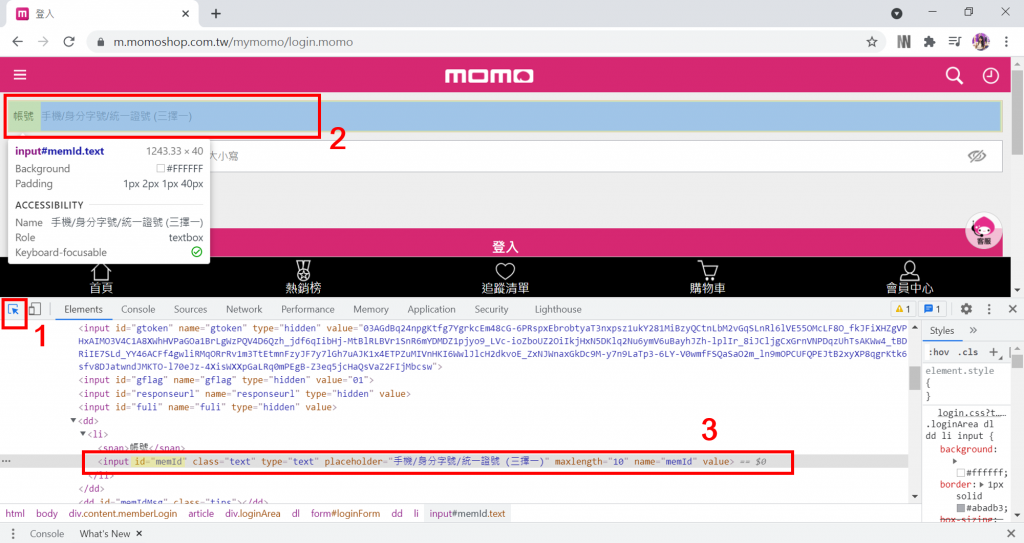Image resolution: width=1024 pixels, height=543 pixels.
Task: Select input#memId.text in the breadcrumb
Action: click(x=467, y=514)
